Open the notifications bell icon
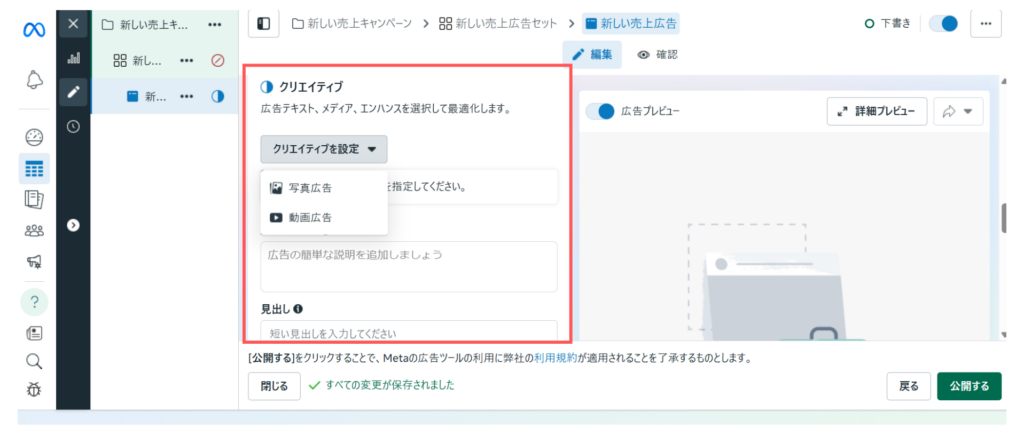1024x435 pixels. [x=34, y=79]
